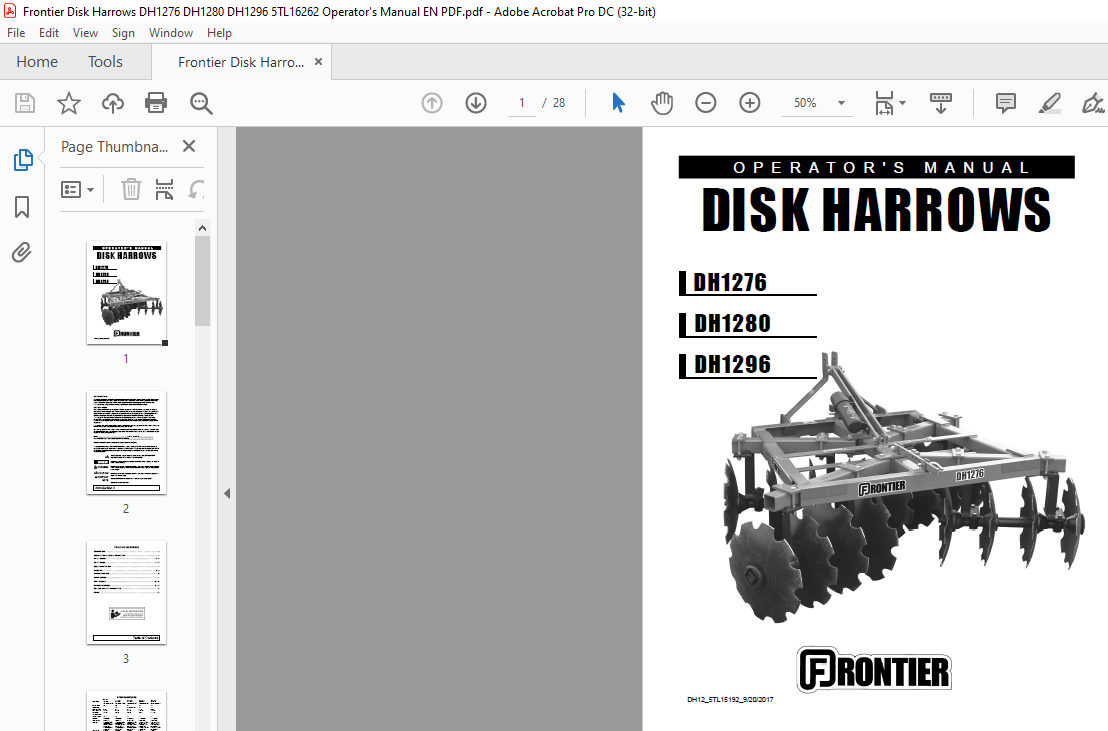Open the Sign menu
Image resolution: width=1108 pixels, height=731 pixels.
pos(123,33)
